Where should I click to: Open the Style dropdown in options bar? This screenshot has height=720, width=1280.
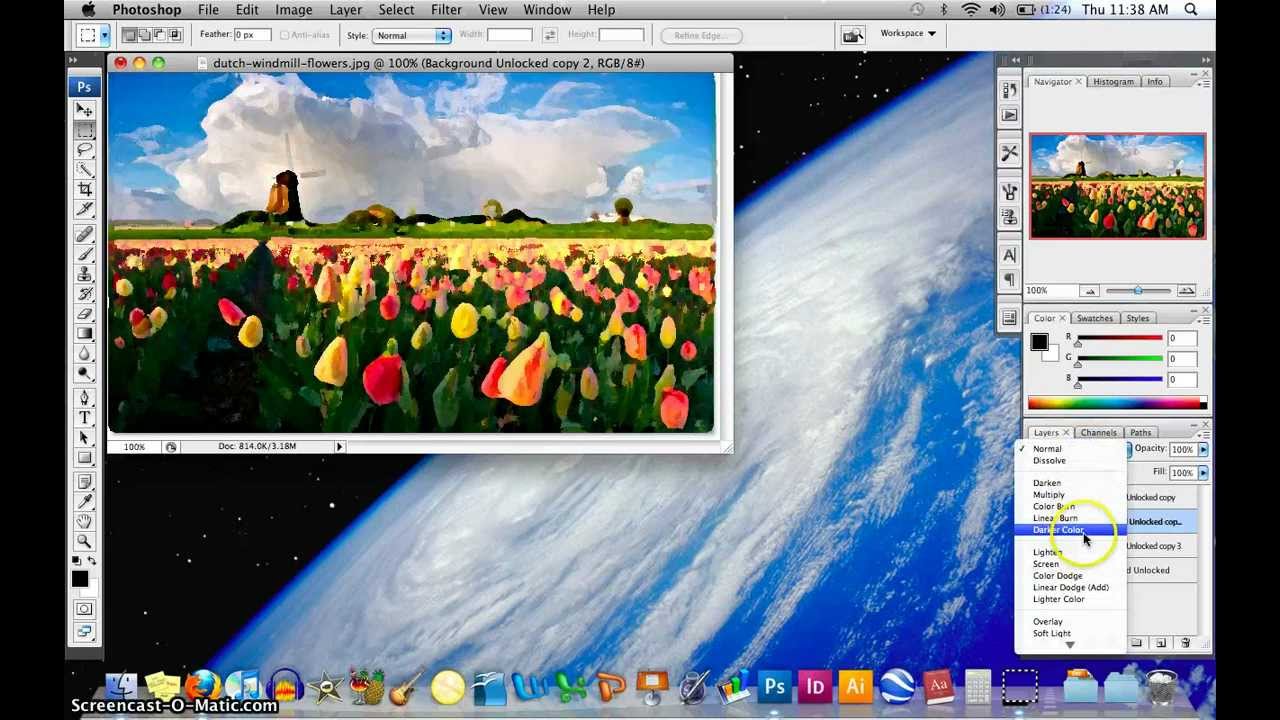pyautogui.click(x=412, y=35)
